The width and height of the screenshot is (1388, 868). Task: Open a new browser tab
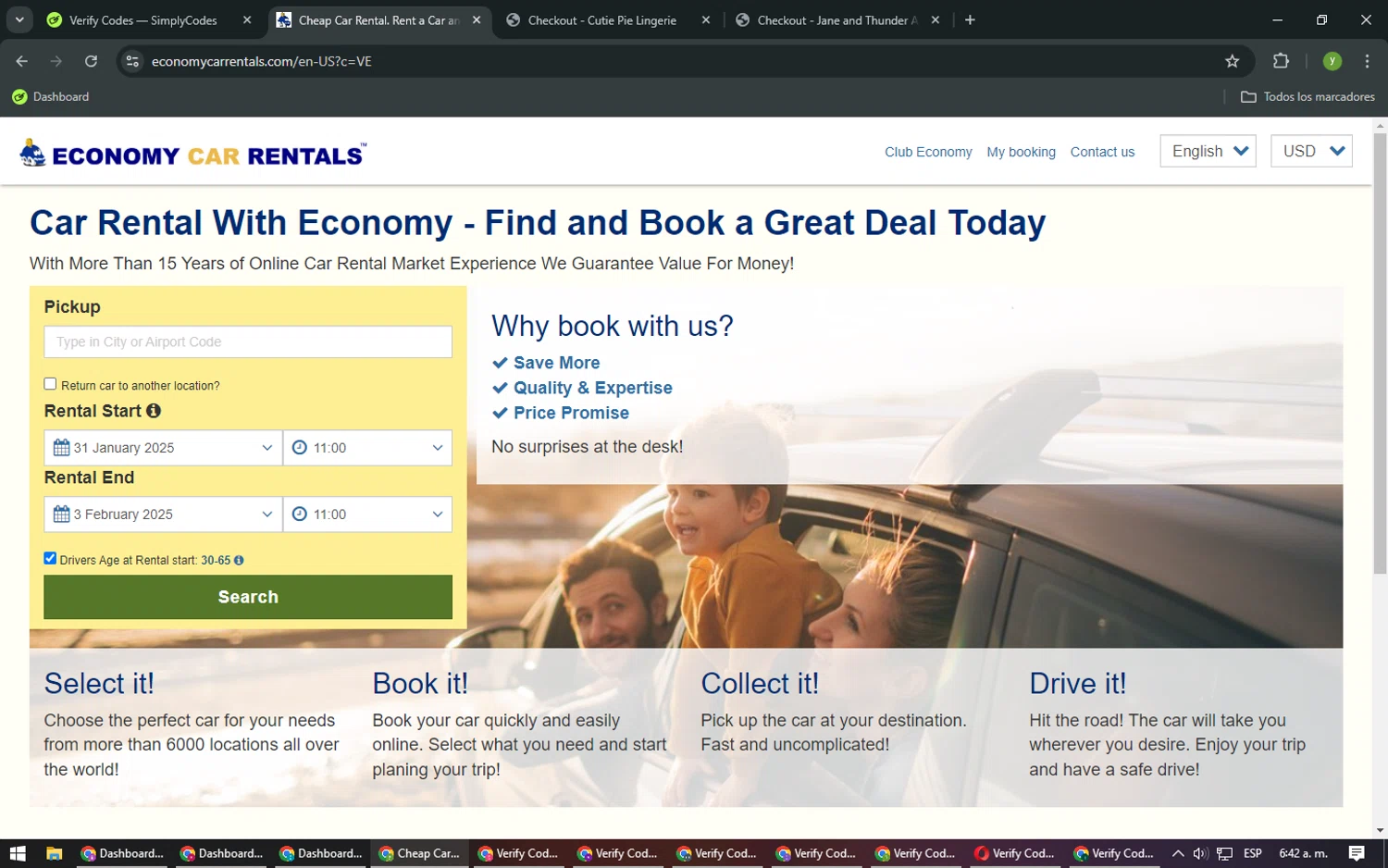coord(970,19)
